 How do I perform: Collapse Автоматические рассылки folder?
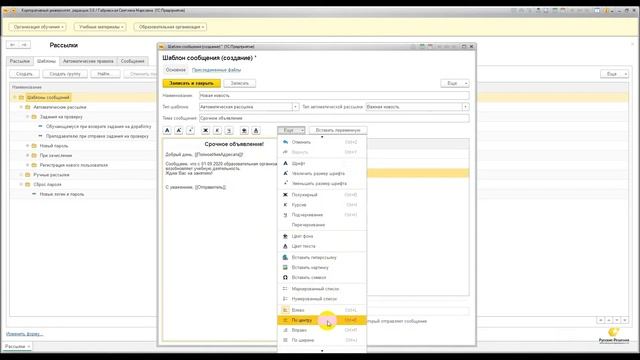tap(22, 107)
